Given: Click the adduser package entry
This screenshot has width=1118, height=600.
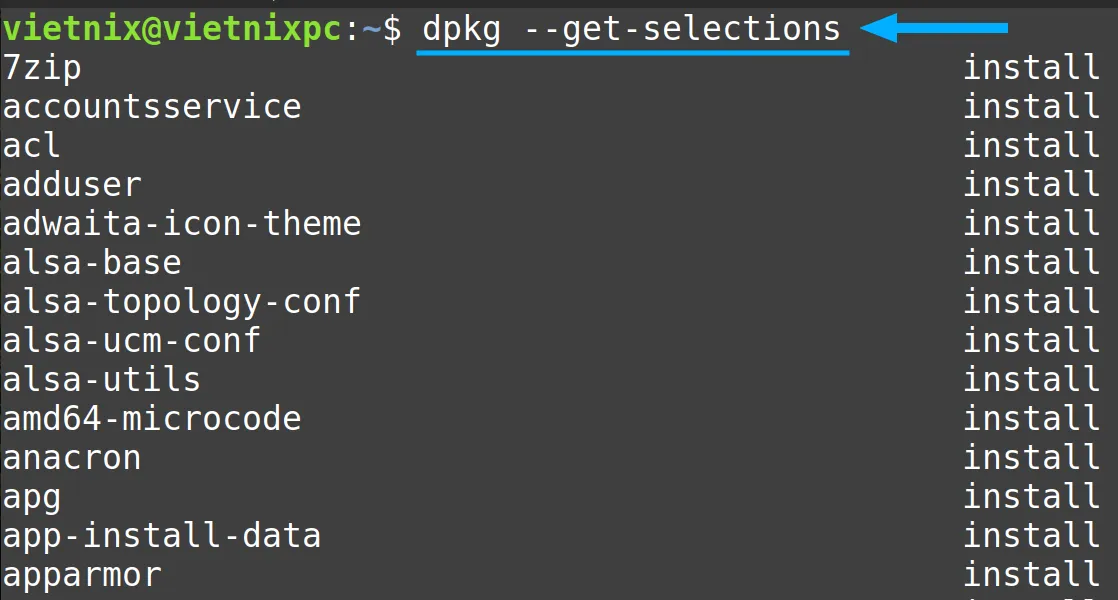Looking at the screenshot, I should point(72,185).
